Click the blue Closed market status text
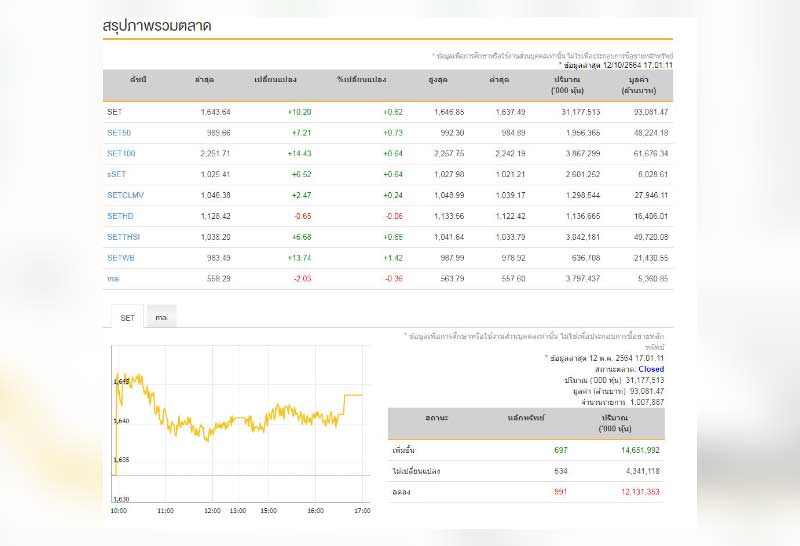This screenshot has height=546, width=800. (x=651, y=369)
